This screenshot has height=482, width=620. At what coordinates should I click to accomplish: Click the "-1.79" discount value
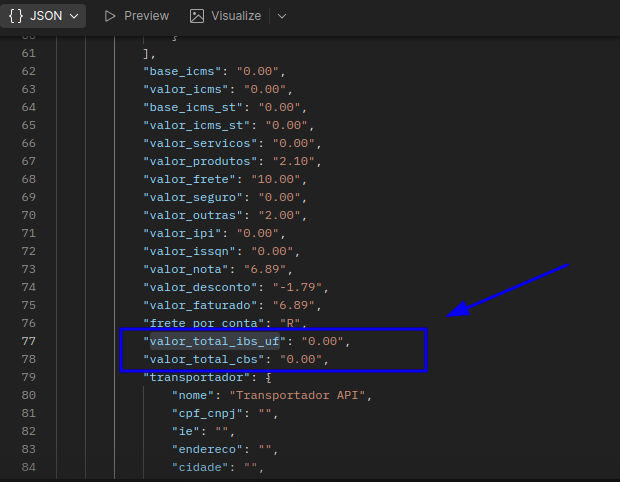click(x=297, y=287)
